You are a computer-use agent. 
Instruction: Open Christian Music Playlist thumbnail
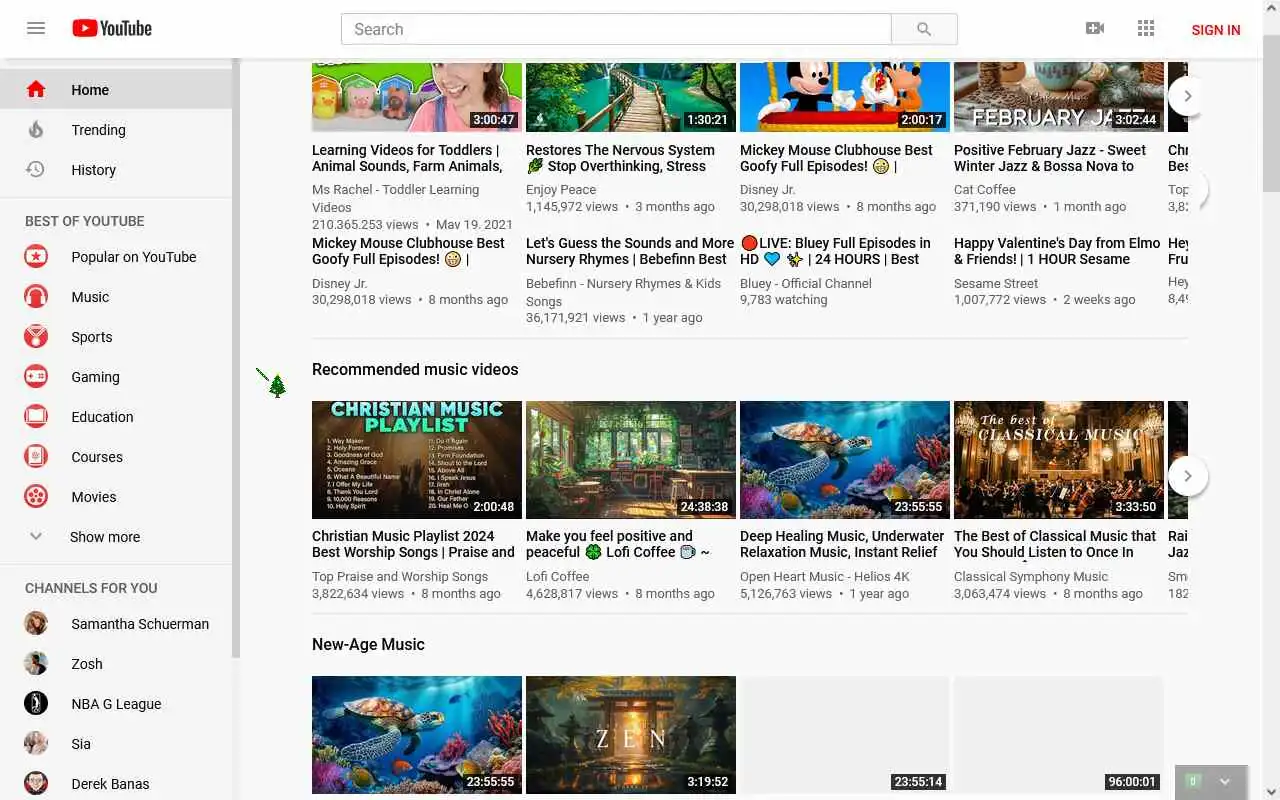tap(417, 459)
